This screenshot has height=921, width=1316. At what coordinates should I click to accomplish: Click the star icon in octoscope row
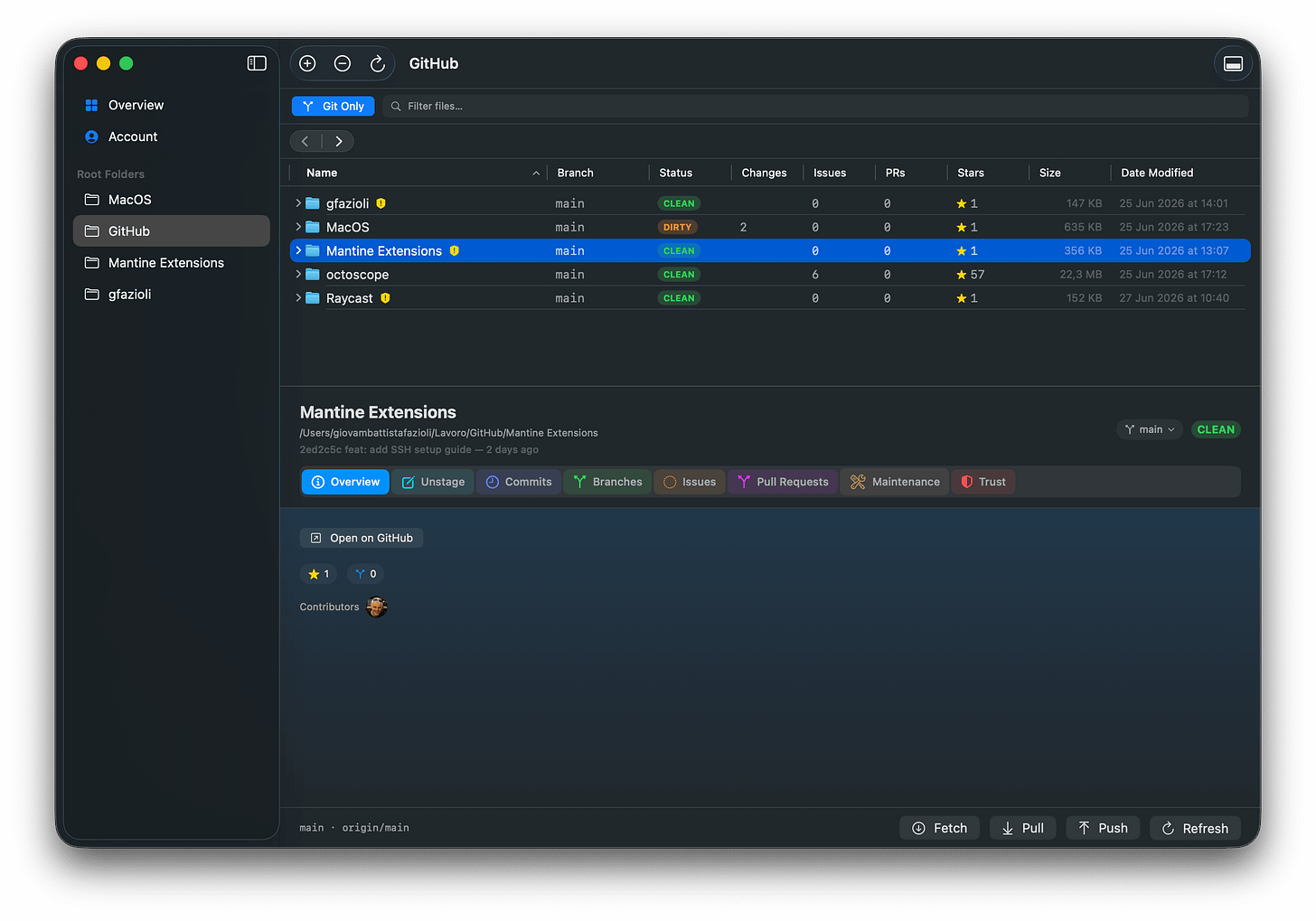tap(962, 274)
